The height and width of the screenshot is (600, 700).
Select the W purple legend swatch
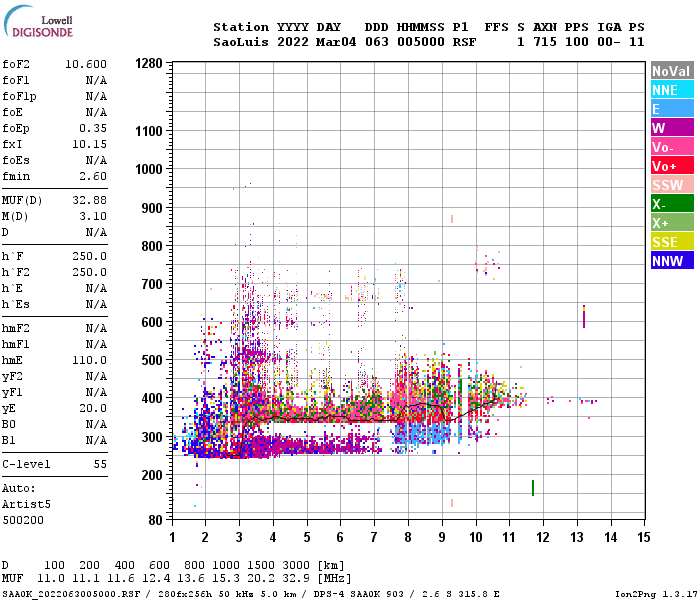point(672,128)
